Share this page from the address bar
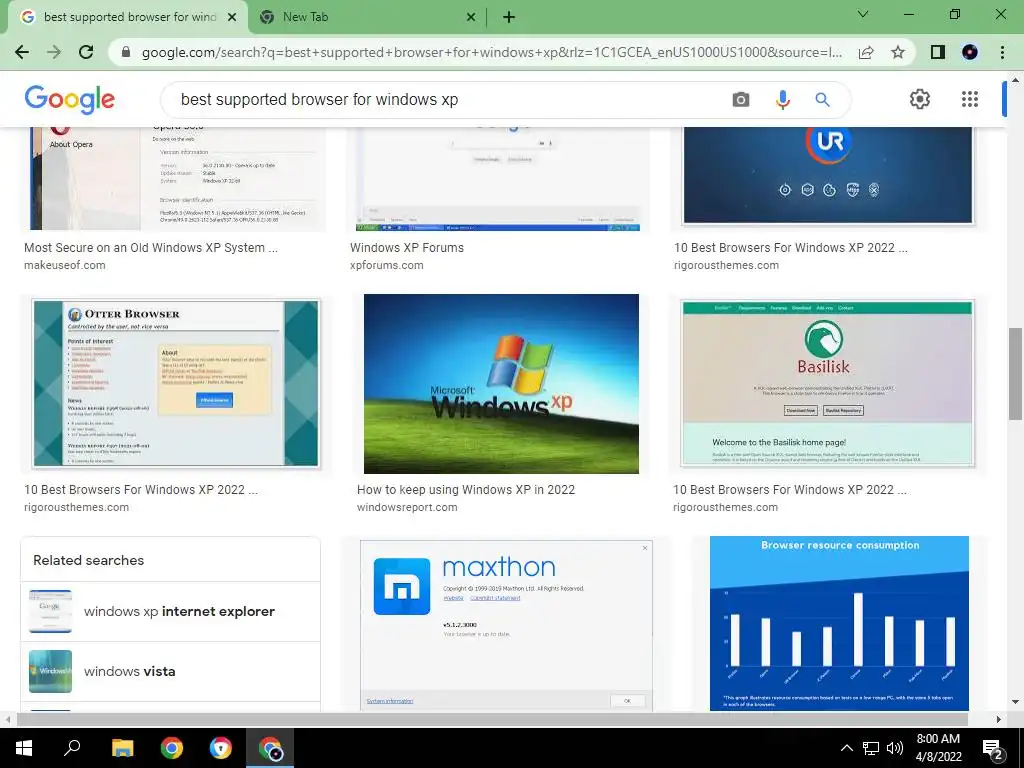Screen dimensions: 1024x768 (x=866, y=52)
